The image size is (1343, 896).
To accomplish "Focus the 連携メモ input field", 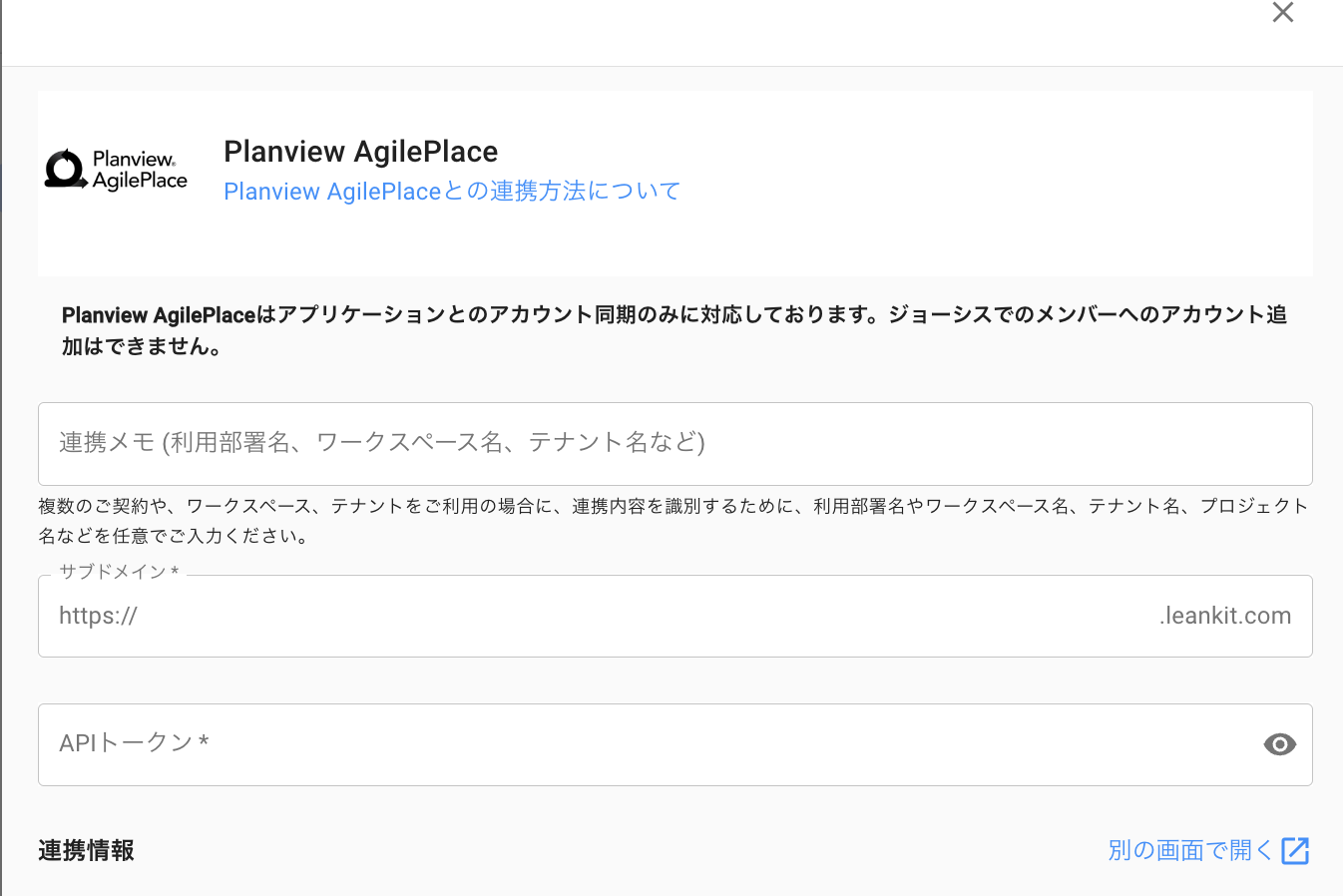I will [x=674, y=443].
